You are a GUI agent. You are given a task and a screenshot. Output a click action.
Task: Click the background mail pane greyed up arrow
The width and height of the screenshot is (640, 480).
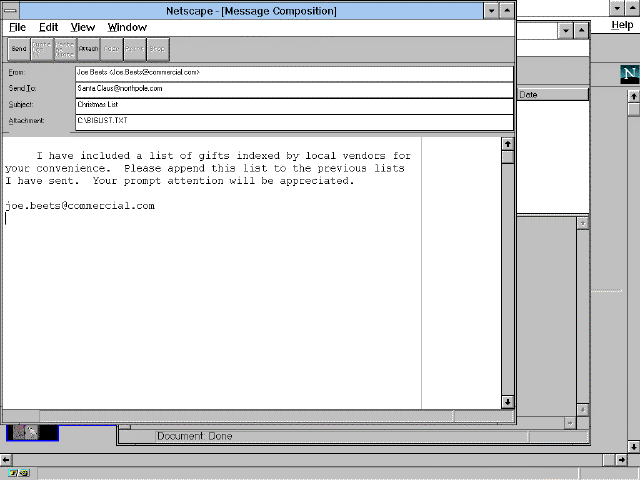click(582, 223)
